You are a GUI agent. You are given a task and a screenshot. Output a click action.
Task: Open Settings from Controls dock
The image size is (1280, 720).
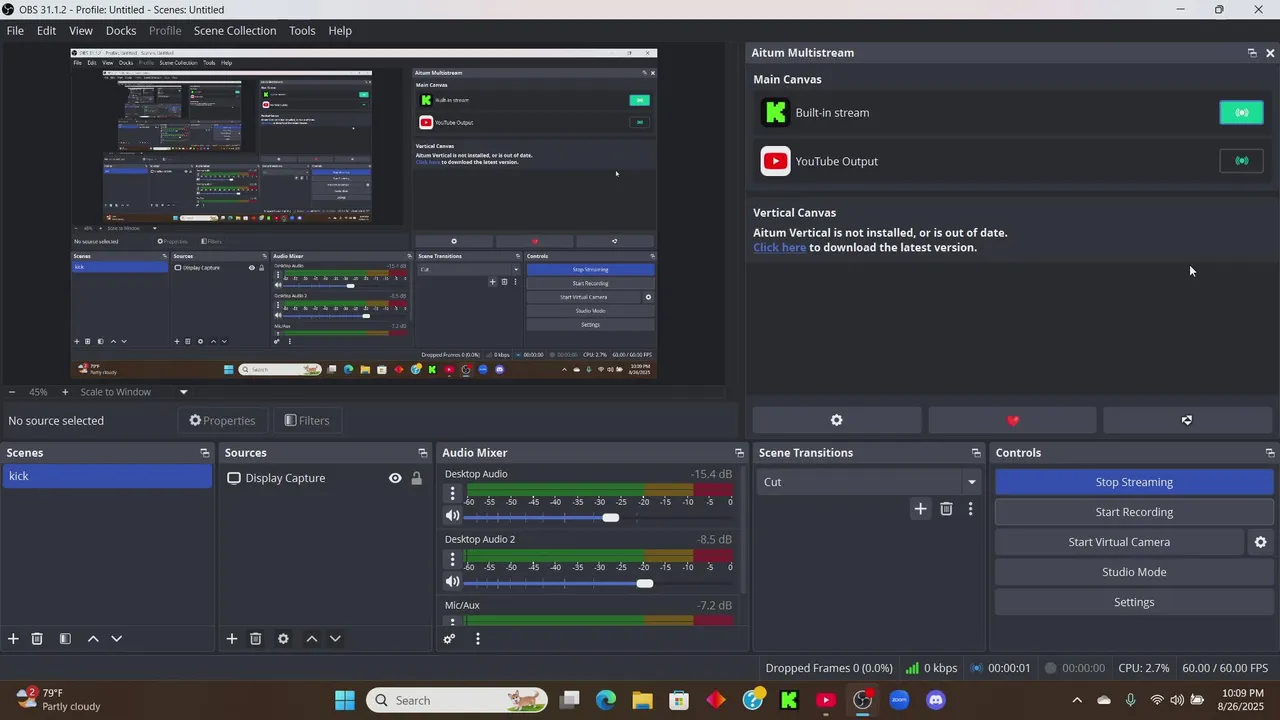pyautogui.click(x=1134, y=602)
